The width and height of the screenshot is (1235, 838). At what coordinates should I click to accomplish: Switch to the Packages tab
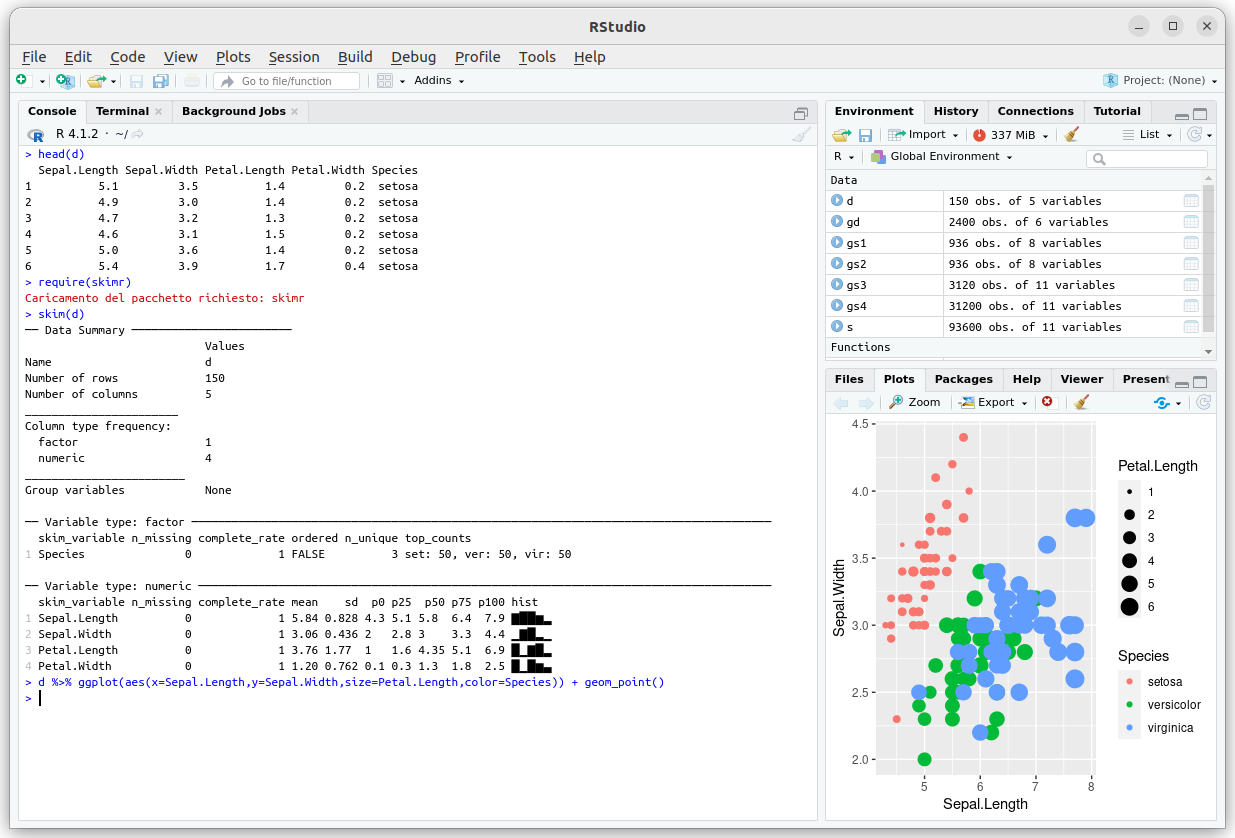(963, 379)
